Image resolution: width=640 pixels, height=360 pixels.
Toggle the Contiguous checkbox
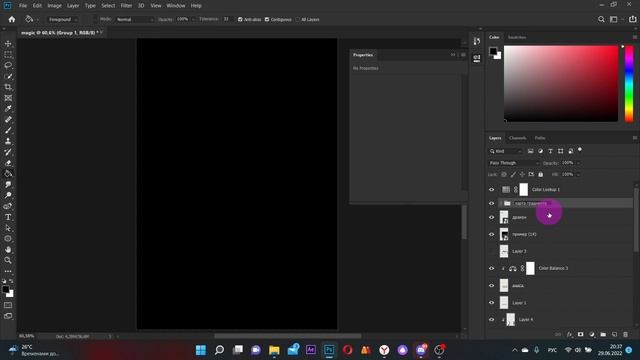(267, 19)
